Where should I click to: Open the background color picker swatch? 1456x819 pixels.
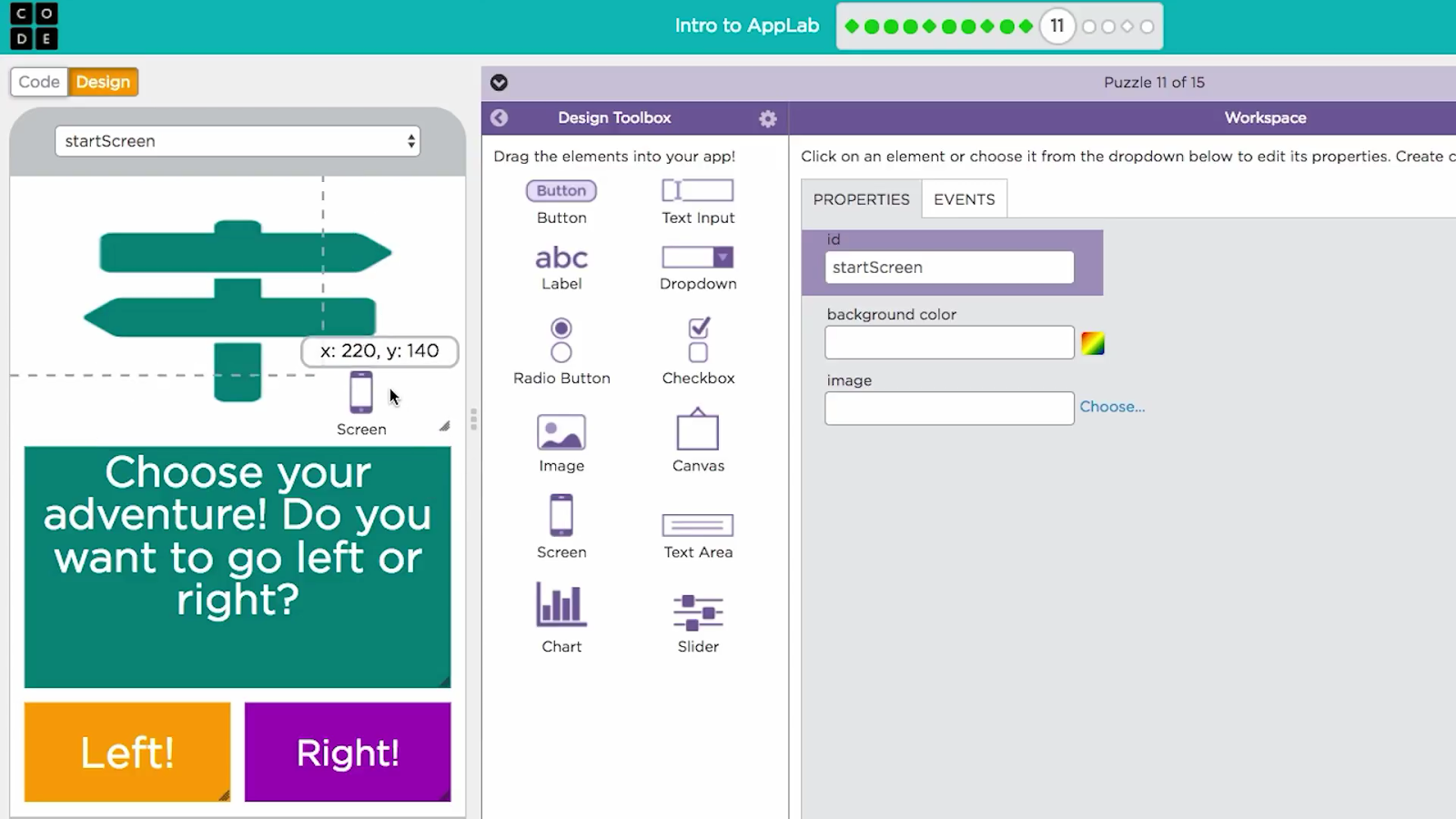point(1093,343)
